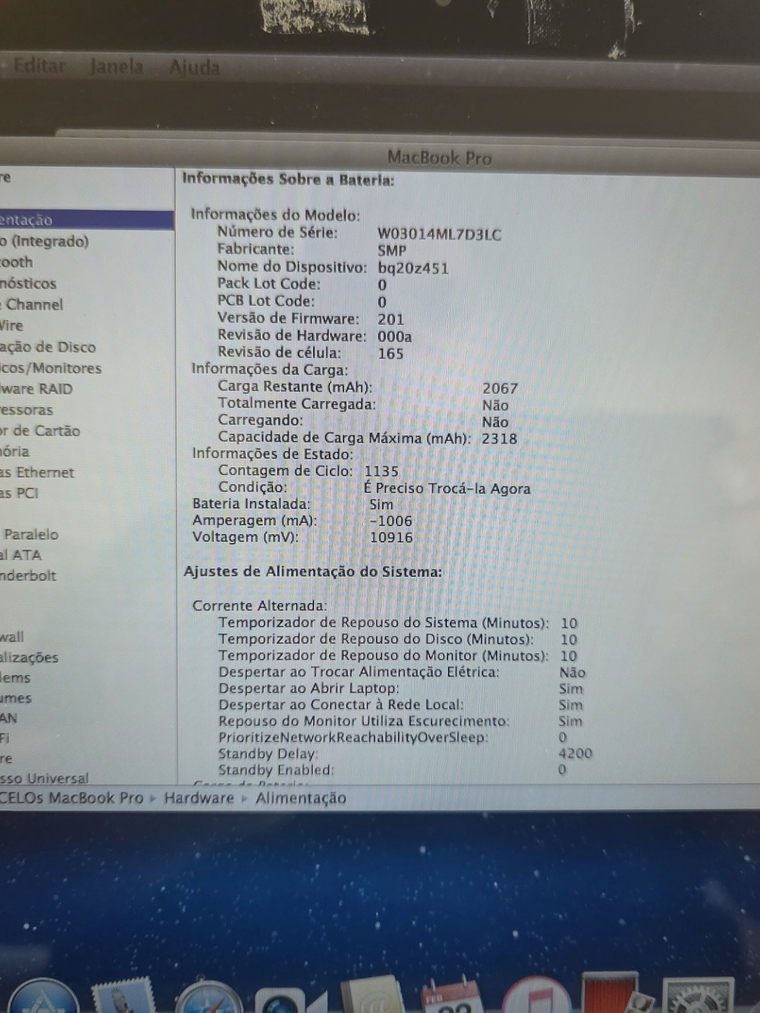Click firmware version value '201'

point(391,319)
